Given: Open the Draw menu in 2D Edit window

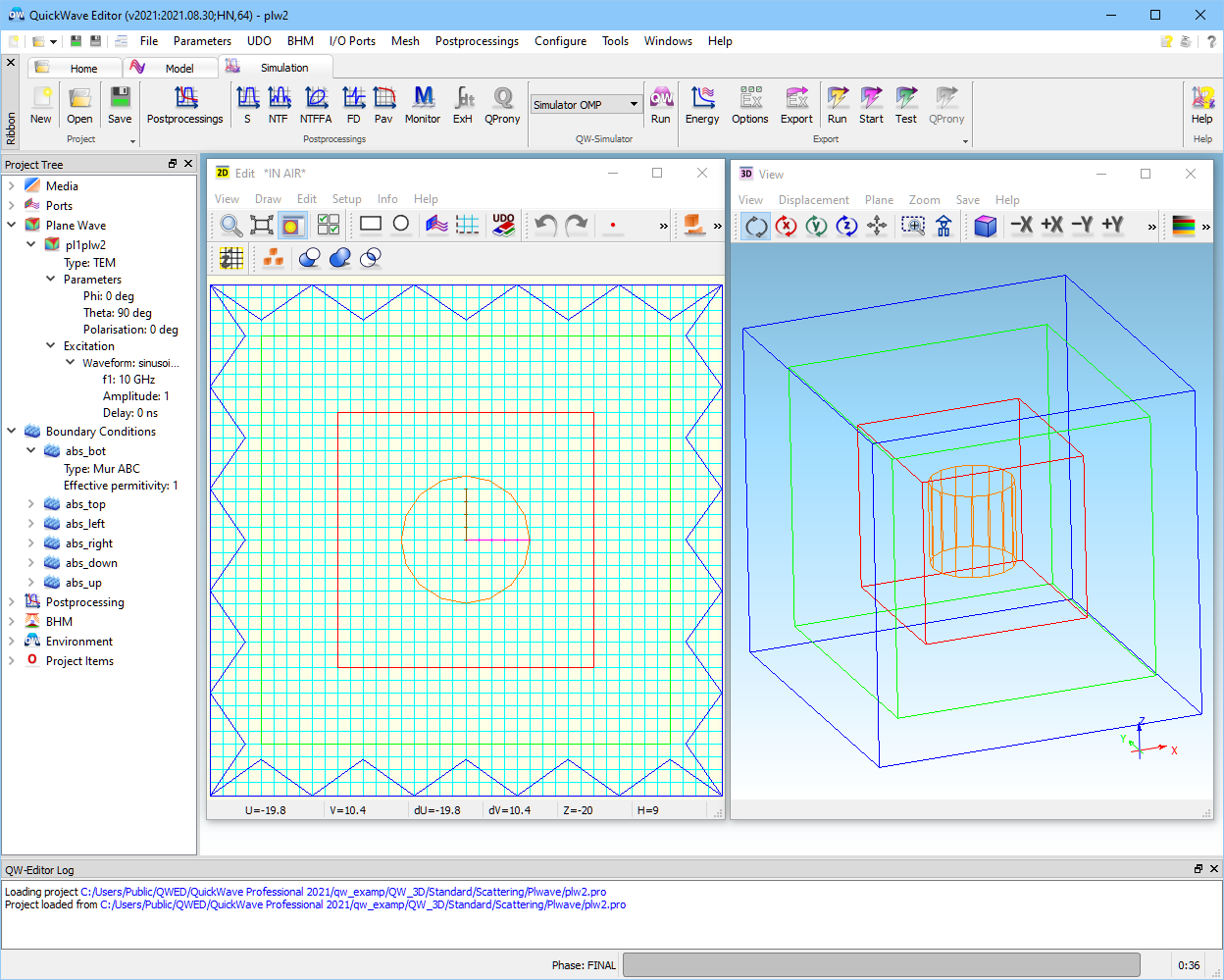Looking at the screenshot, I should click(268, 199).
